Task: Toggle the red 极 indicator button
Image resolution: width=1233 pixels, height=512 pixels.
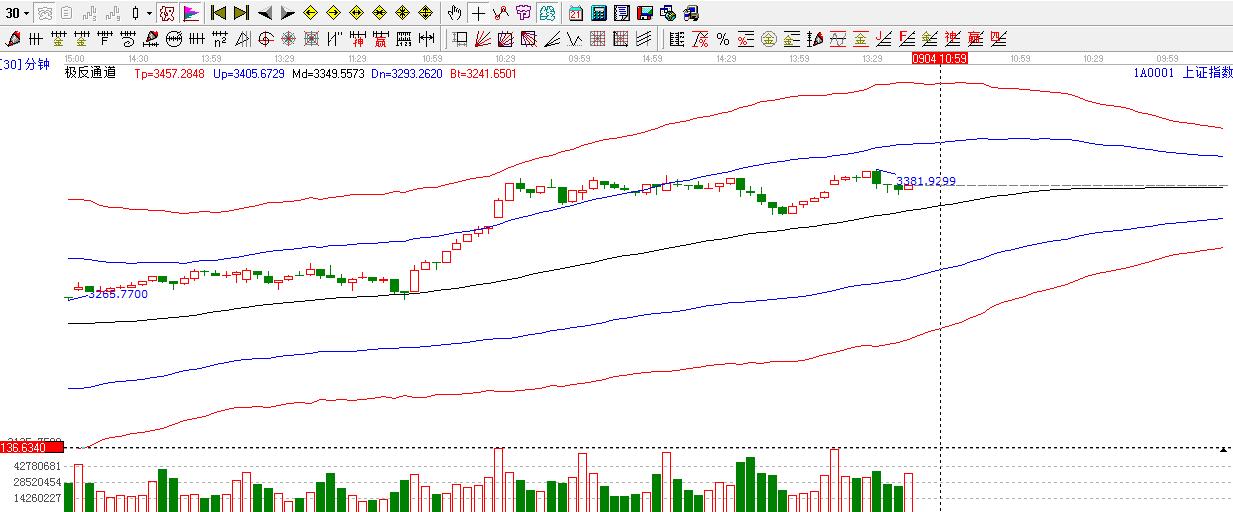Action: (167, 13)
